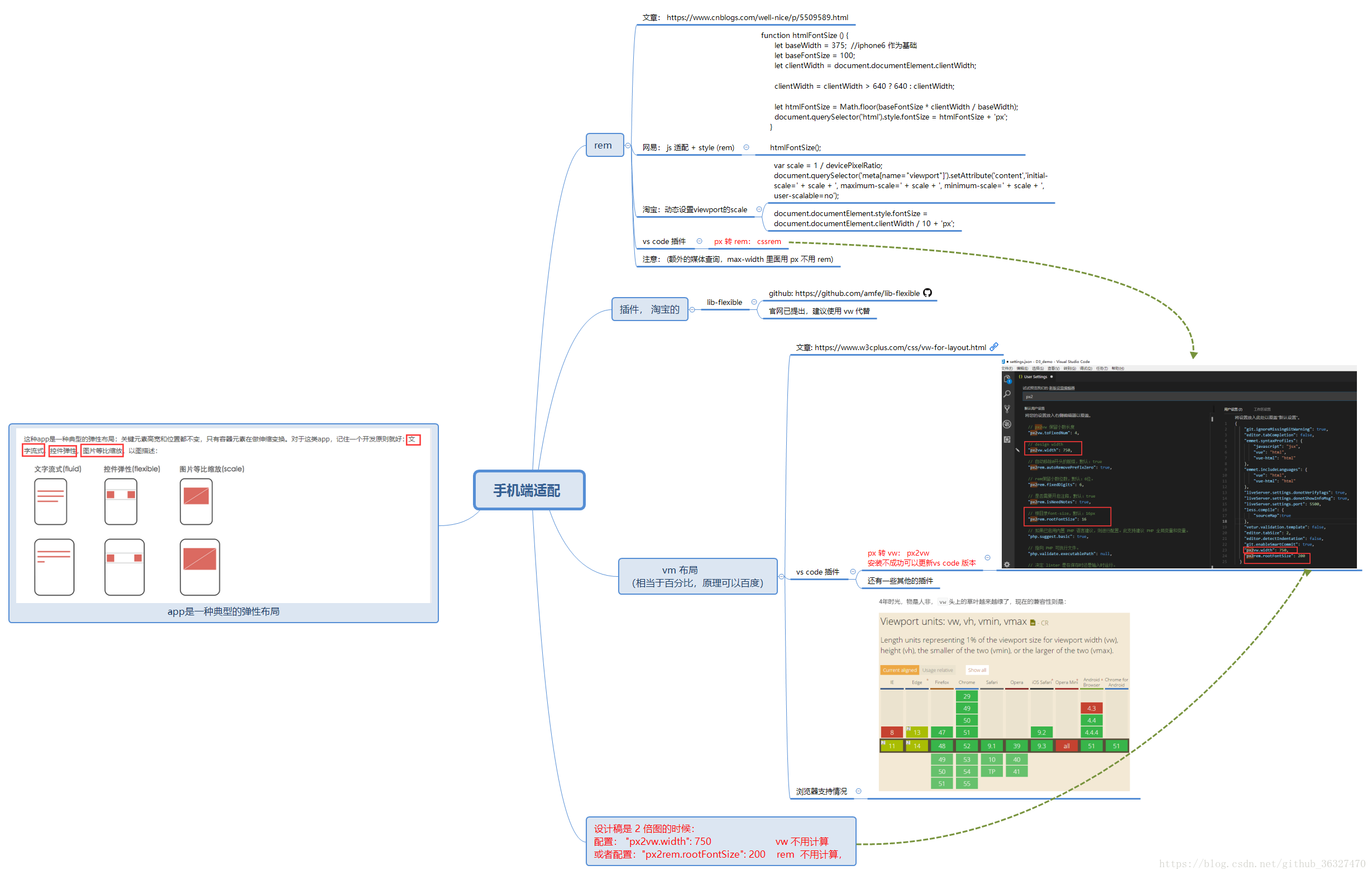Open cnblogs well-nice article link
The width and height of the screenshot is (1372, 875).
[757, 18]
